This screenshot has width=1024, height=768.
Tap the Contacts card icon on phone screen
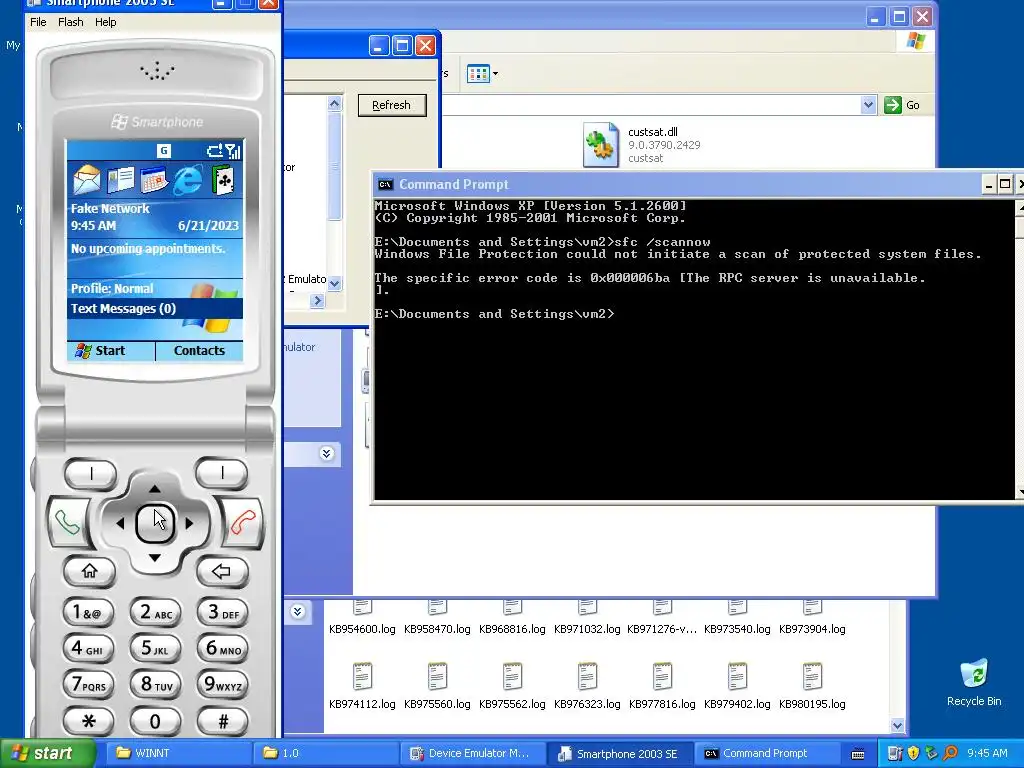[x=121, y=180]
